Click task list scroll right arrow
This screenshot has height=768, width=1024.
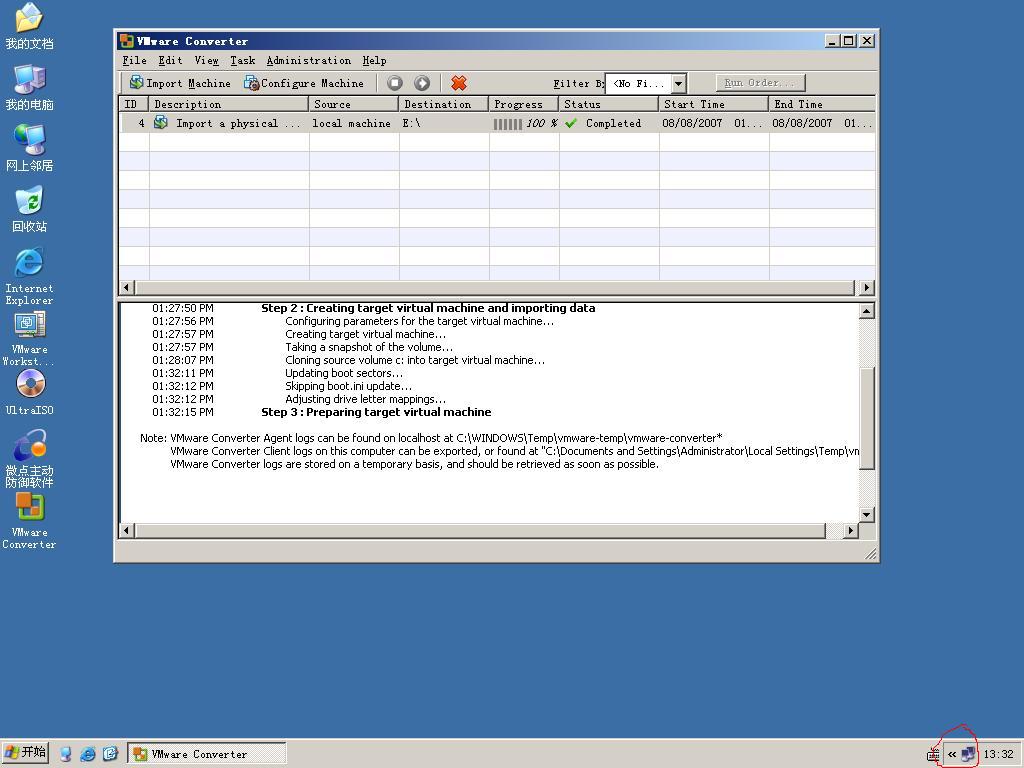(x=867, y=287)
